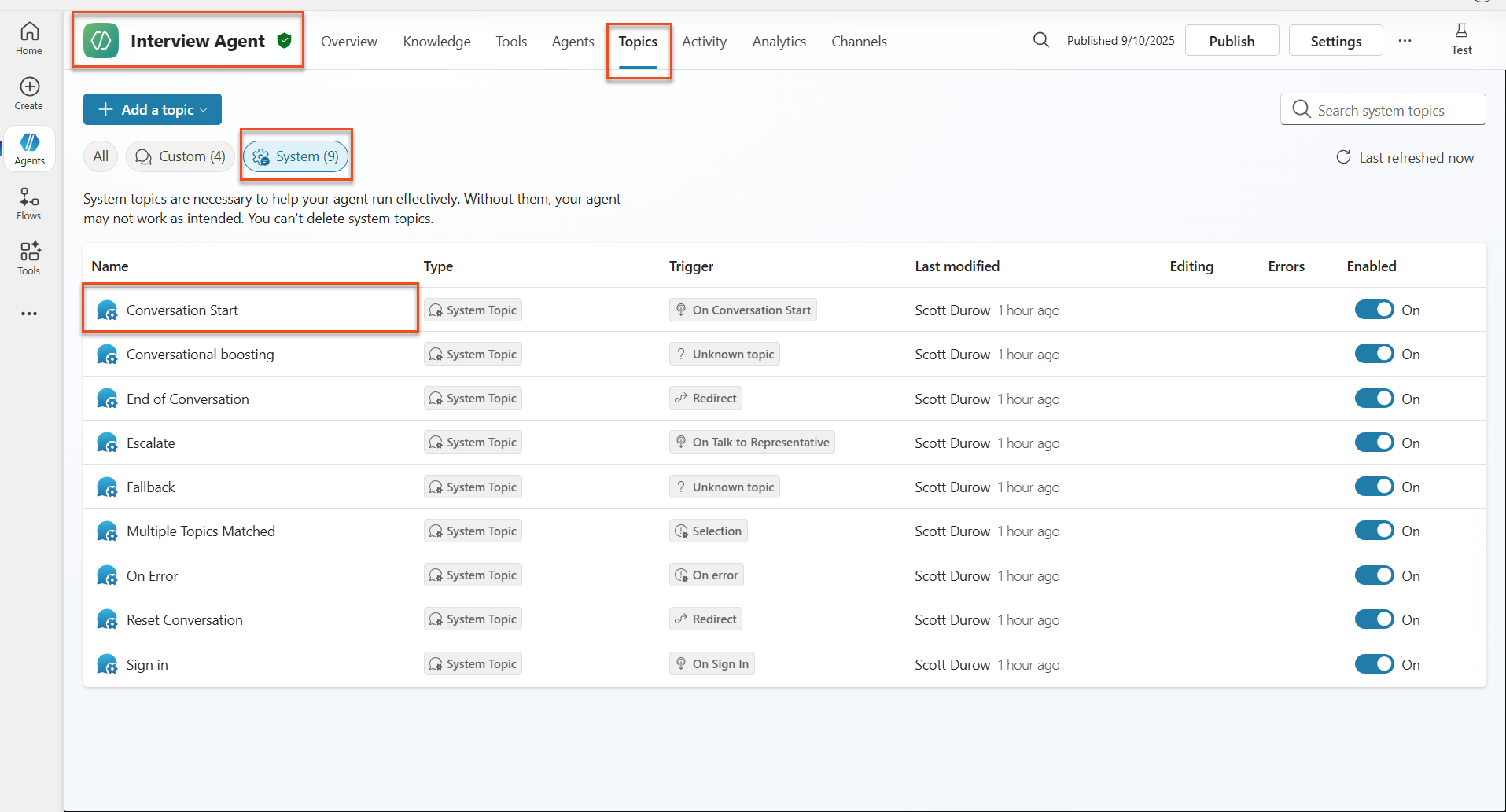Expand the Add a topic dropdown
This screenshot has height=812, width=1506.
153,109
